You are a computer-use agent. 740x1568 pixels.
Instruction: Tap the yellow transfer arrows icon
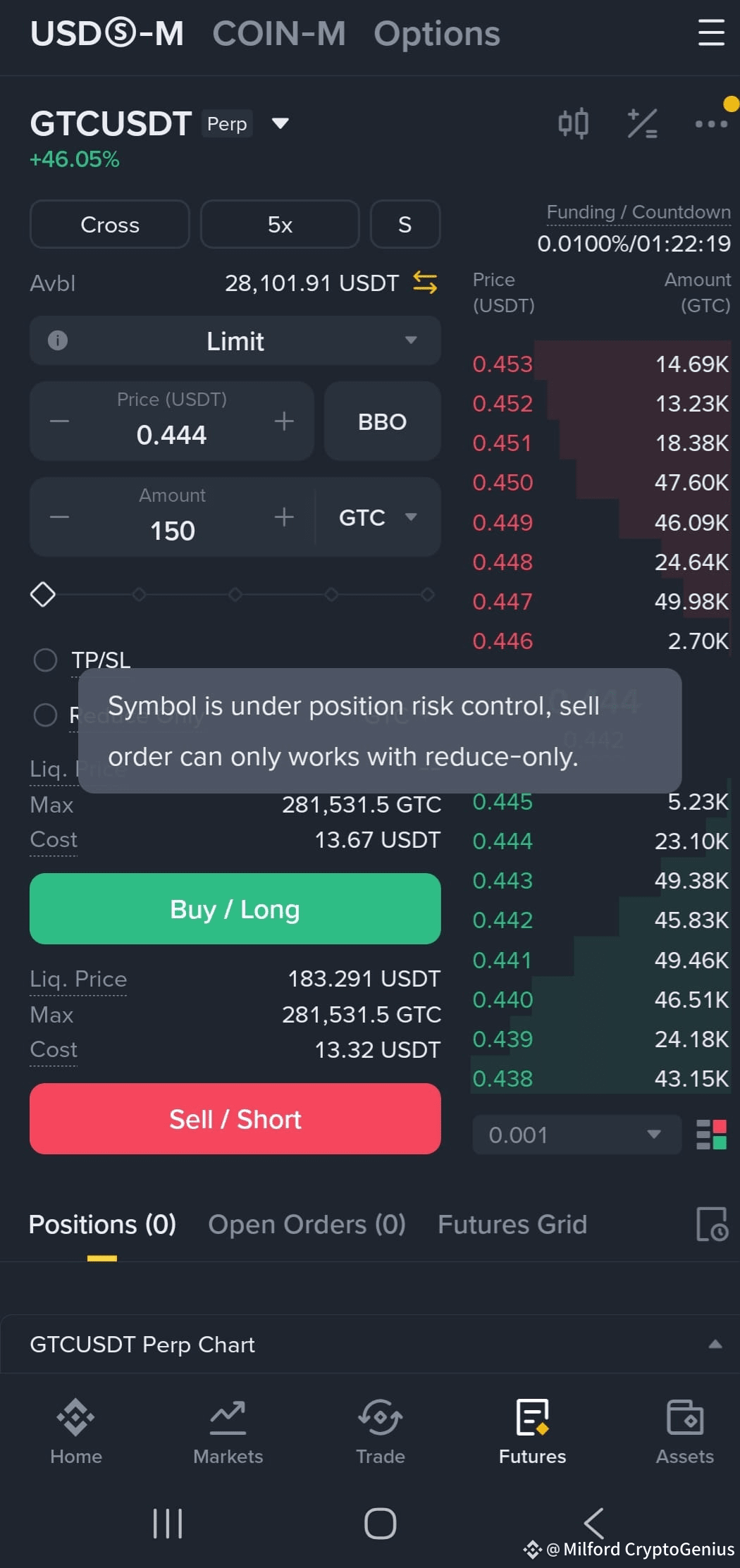(x=425, y=283)
